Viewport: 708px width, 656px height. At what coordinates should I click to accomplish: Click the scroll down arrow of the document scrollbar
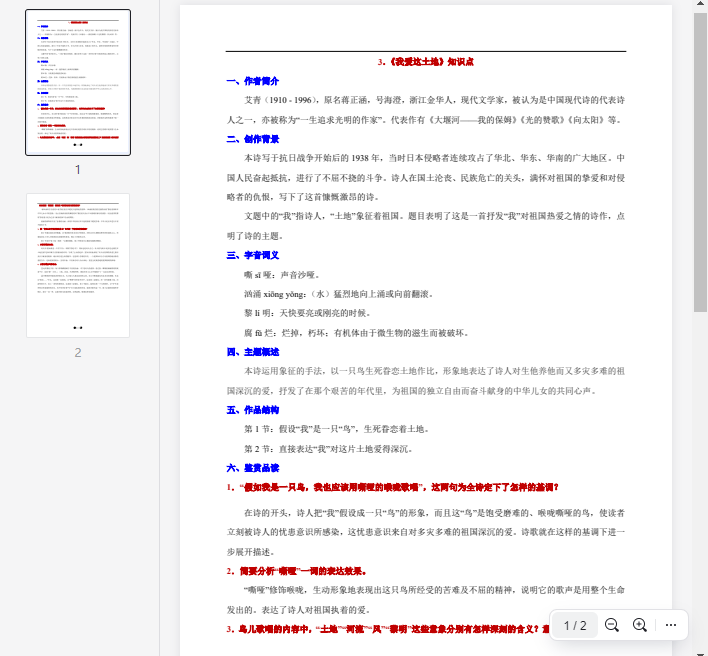coord(701,650)
